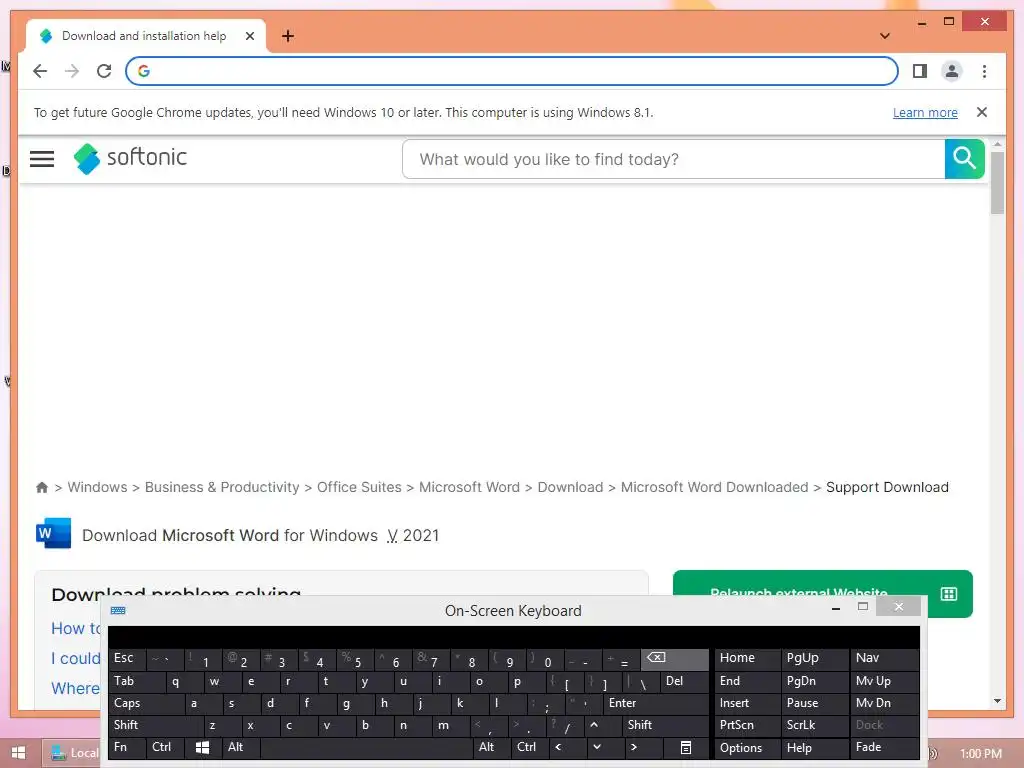Go to home breadcrumb icon
The width and height of the screenshot is (1024, 768).
(x=42, y=487)
